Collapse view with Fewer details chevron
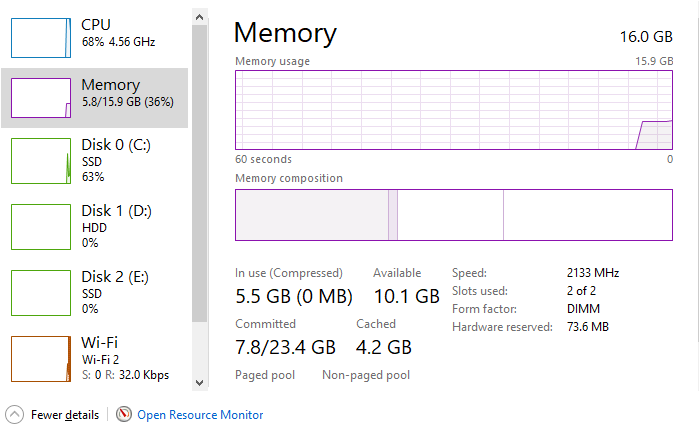699x433 pixels. pyautogui.click(x=15, y=414)
